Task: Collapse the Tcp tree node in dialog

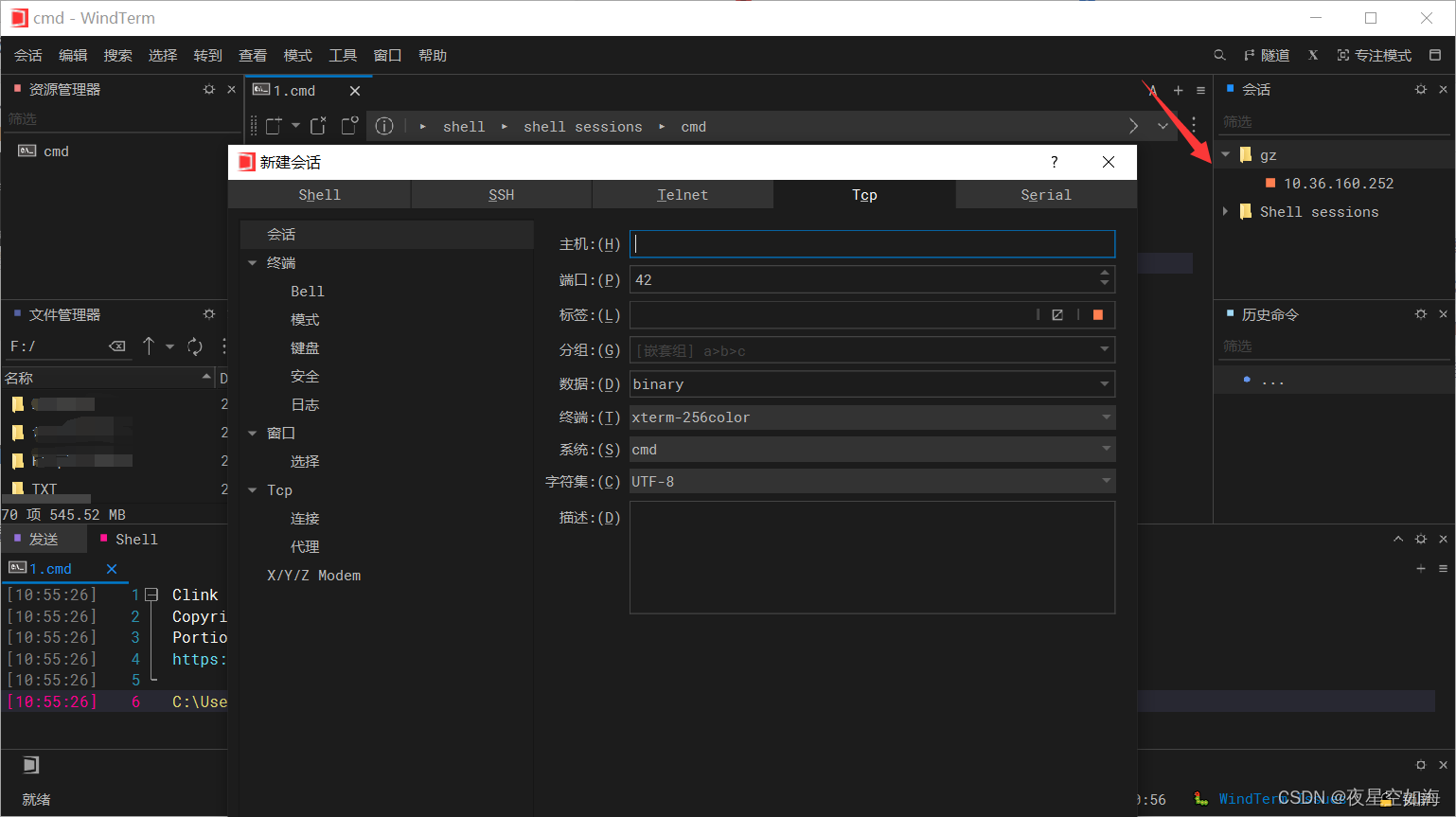Action: click(253, 490)
